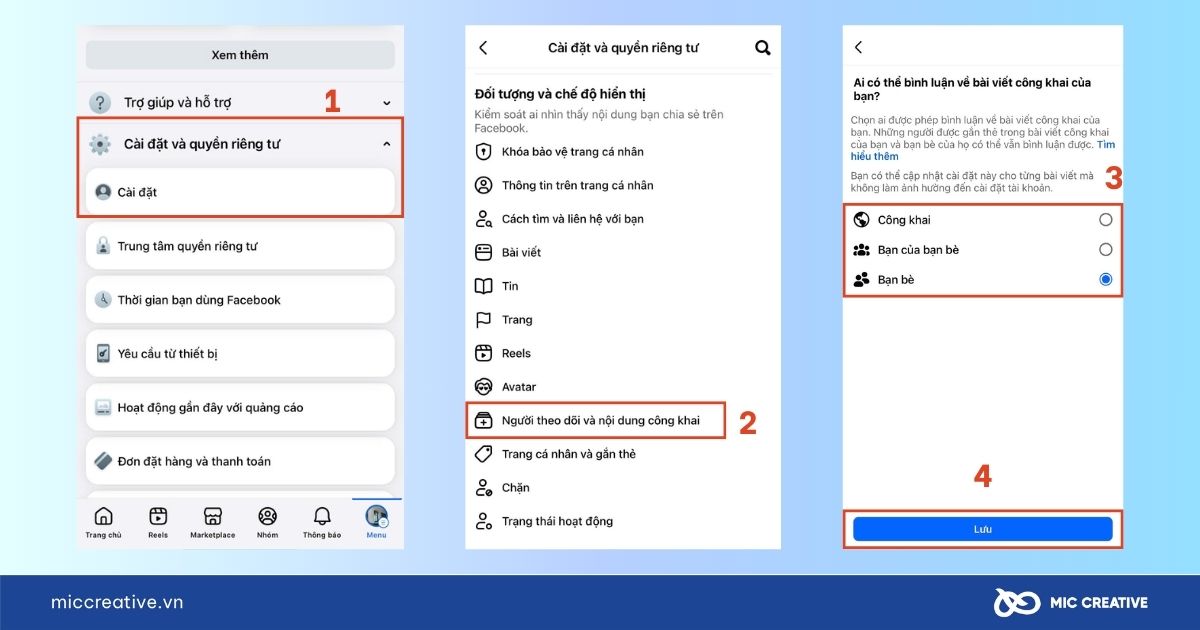Open Trung tâm quyền riêng tư card

240,246
